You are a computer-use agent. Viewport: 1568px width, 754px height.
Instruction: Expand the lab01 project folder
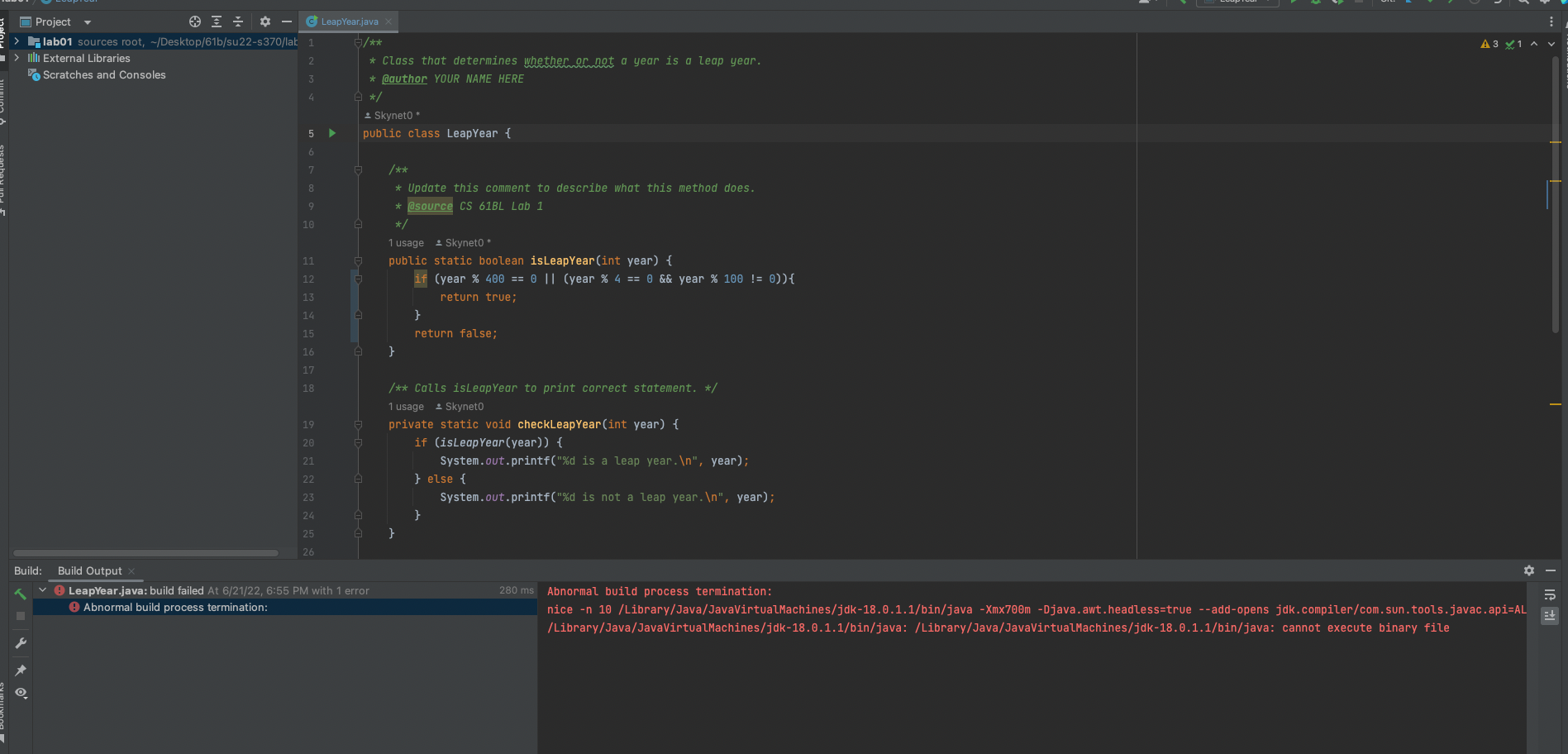click(17, 41)
